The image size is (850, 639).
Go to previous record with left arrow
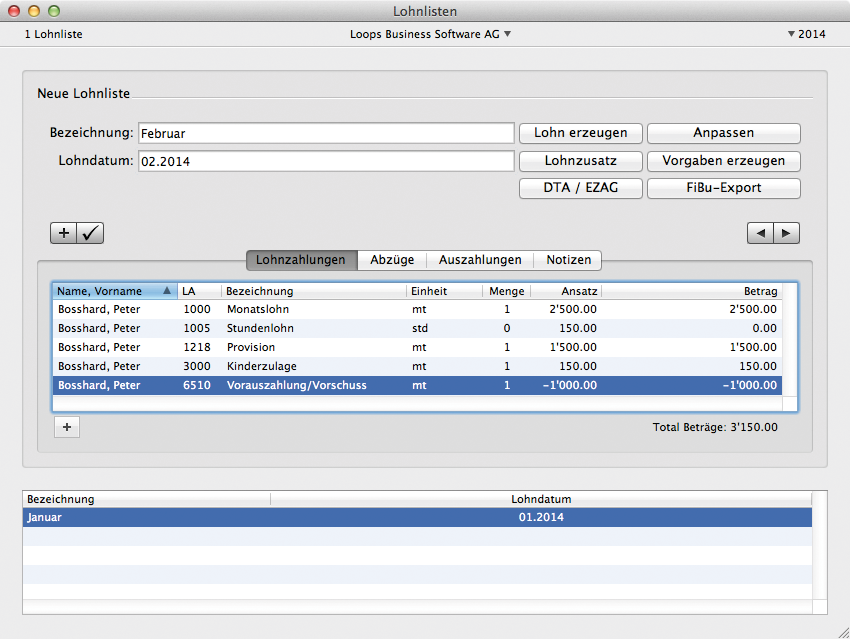pos(760,233)
